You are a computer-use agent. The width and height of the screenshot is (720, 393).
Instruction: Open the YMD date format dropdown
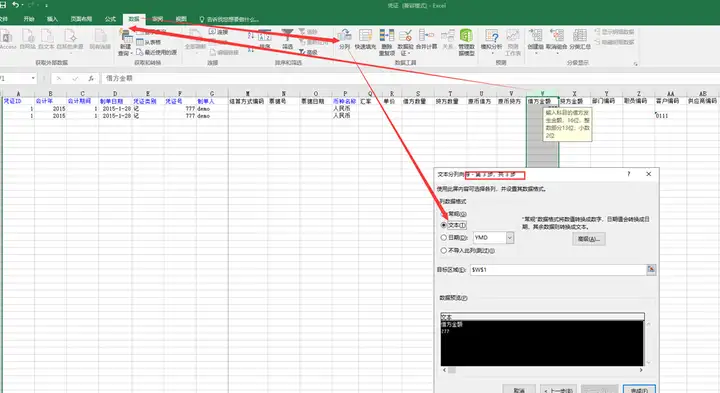pyautogui.click(x=510, y=238)
